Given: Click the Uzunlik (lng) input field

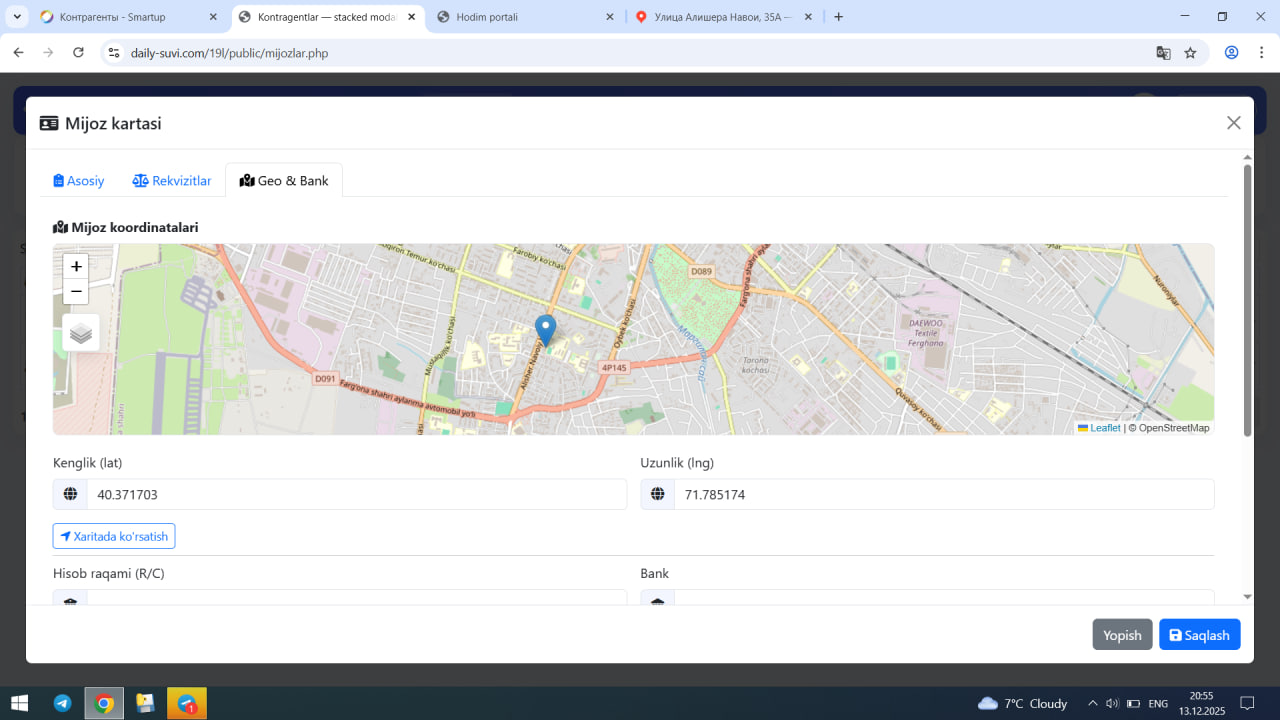Looking at the screenshot, I should coord(943,494).
